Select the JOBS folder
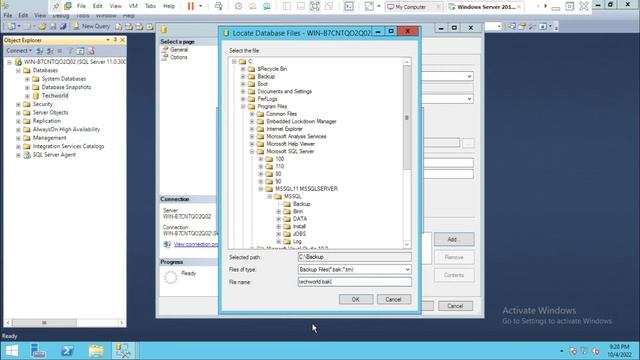 pyautogui.click(x=299, y=234)
